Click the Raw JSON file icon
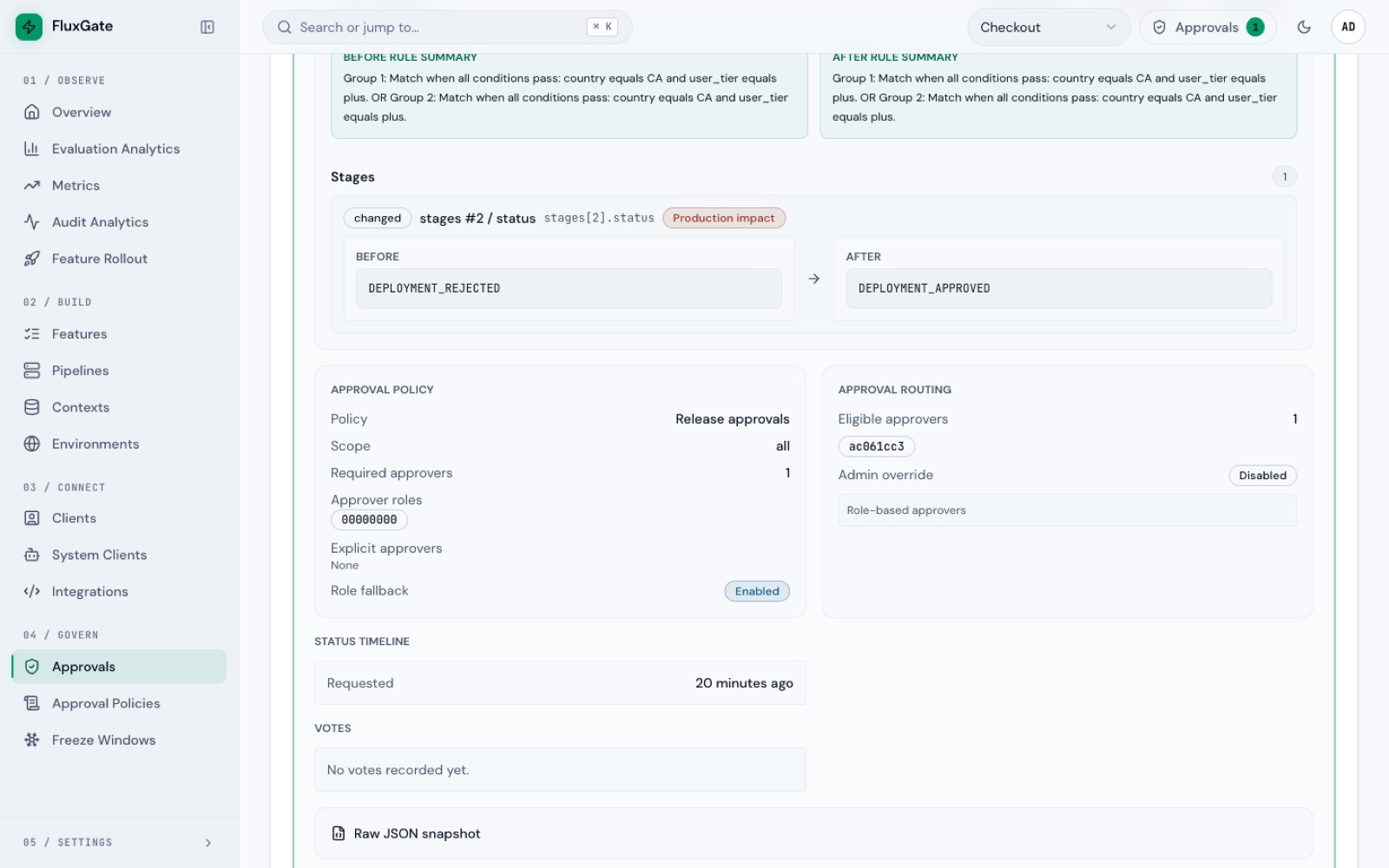Screen dimensions: 1389x868 click(339, 833)
